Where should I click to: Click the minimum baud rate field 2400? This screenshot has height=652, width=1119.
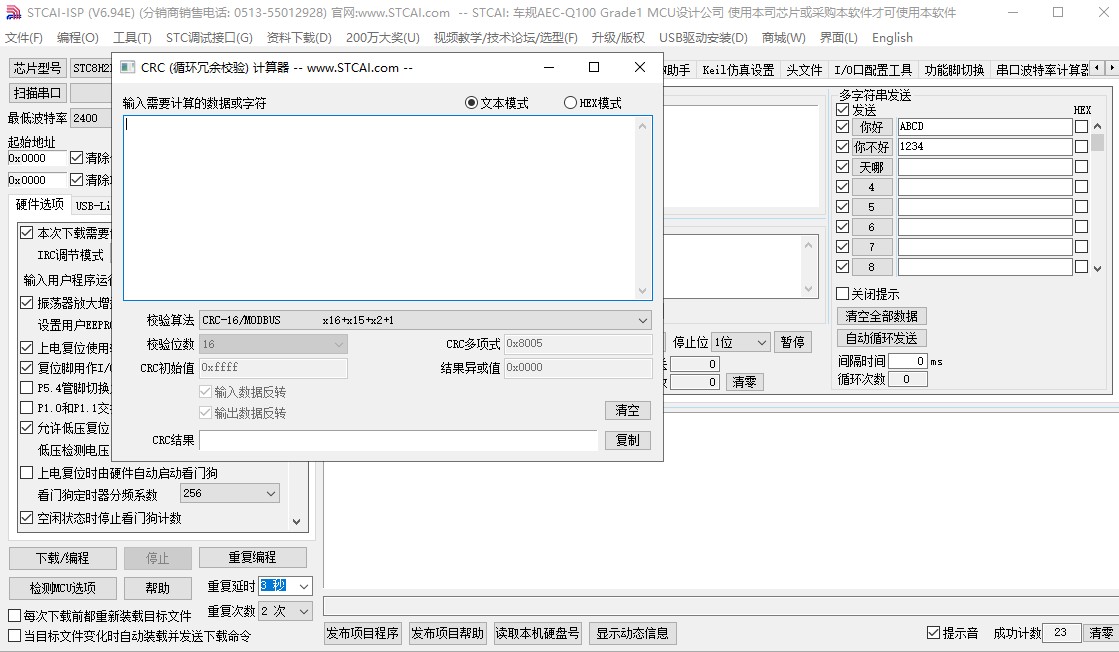[x=90, y=118]
